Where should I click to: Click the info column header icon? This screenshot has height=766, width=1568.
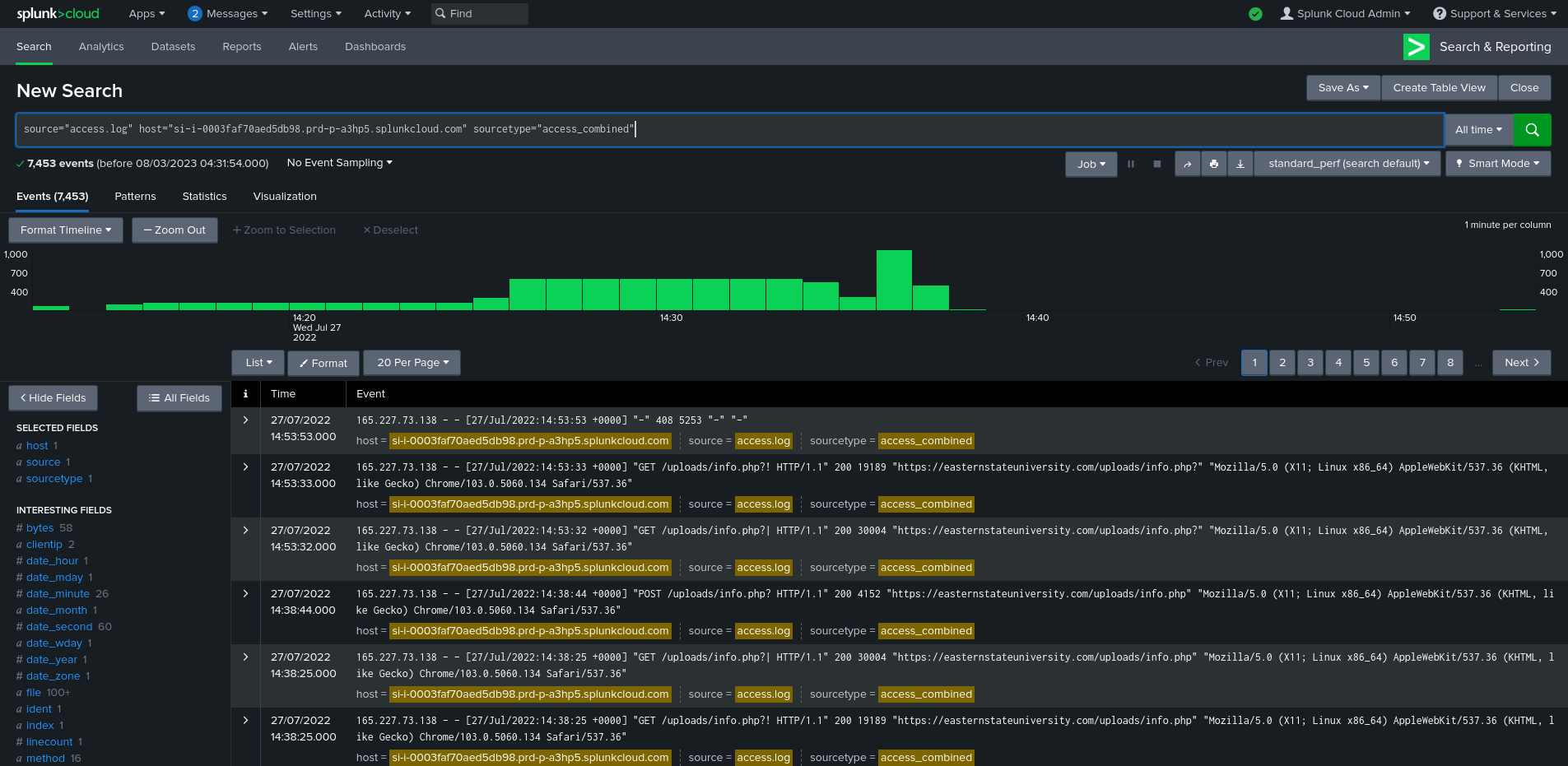(x=245, y=394)
